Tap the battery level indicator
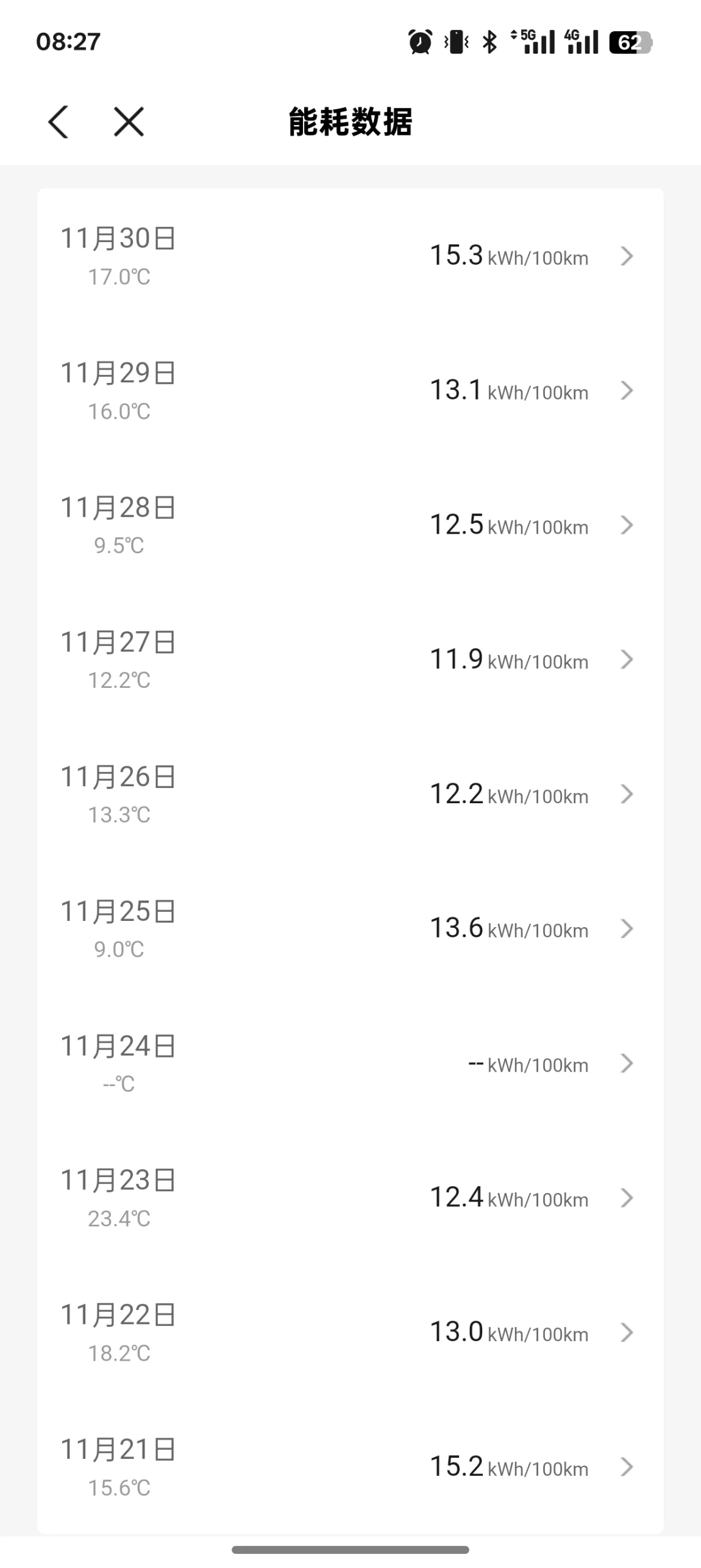 coord(630,42)
